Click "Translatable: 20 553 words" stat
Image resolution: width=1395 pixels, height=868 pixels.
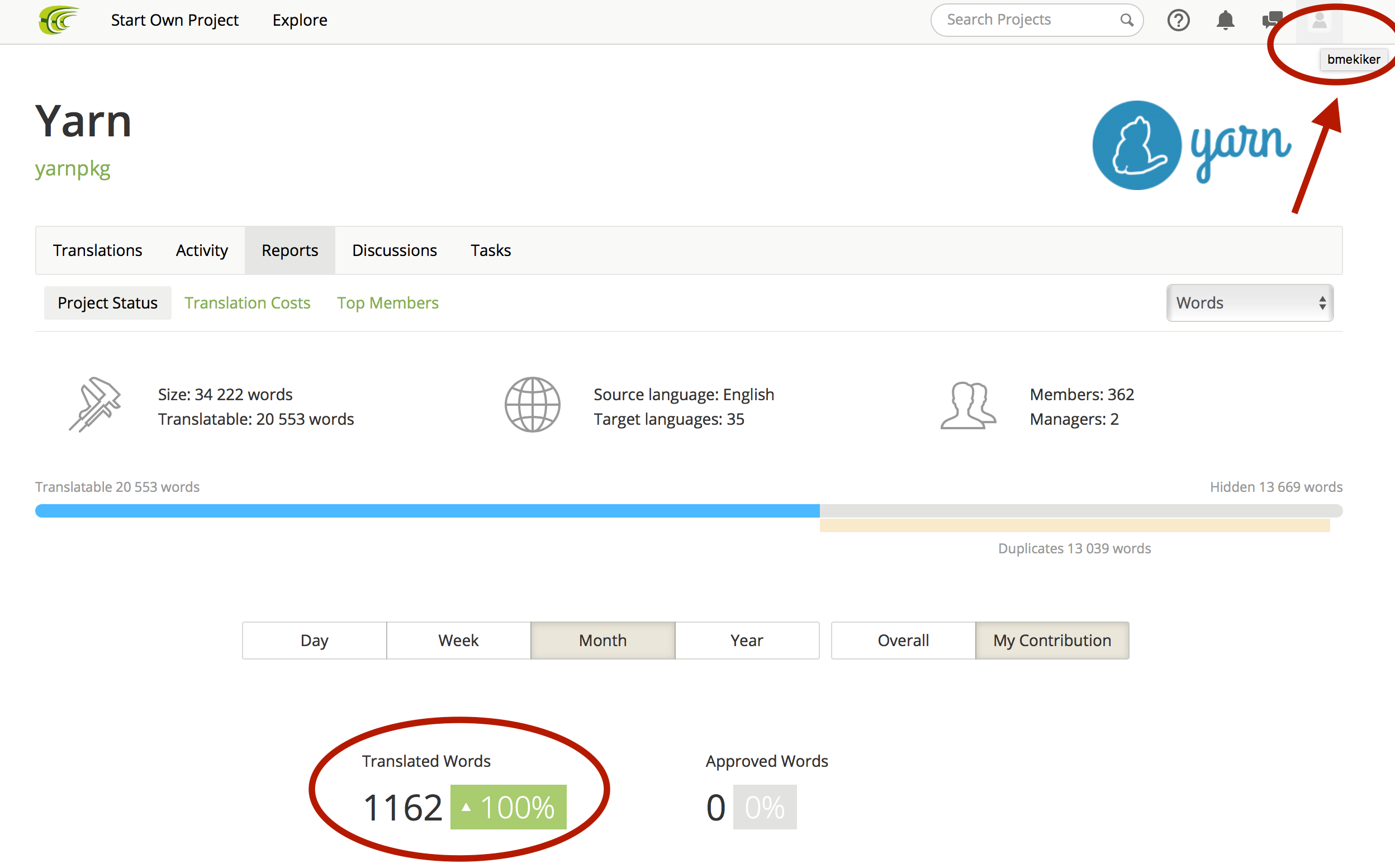pos(256,419)
